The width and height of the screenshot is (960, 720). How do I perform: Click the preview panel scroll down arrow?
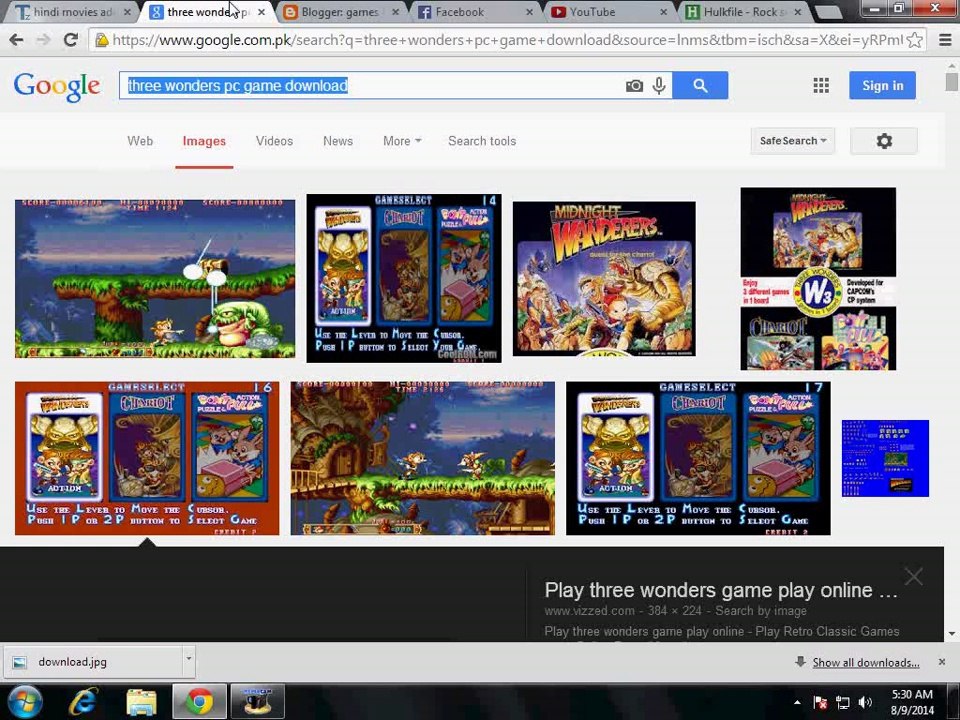(951, 634)
